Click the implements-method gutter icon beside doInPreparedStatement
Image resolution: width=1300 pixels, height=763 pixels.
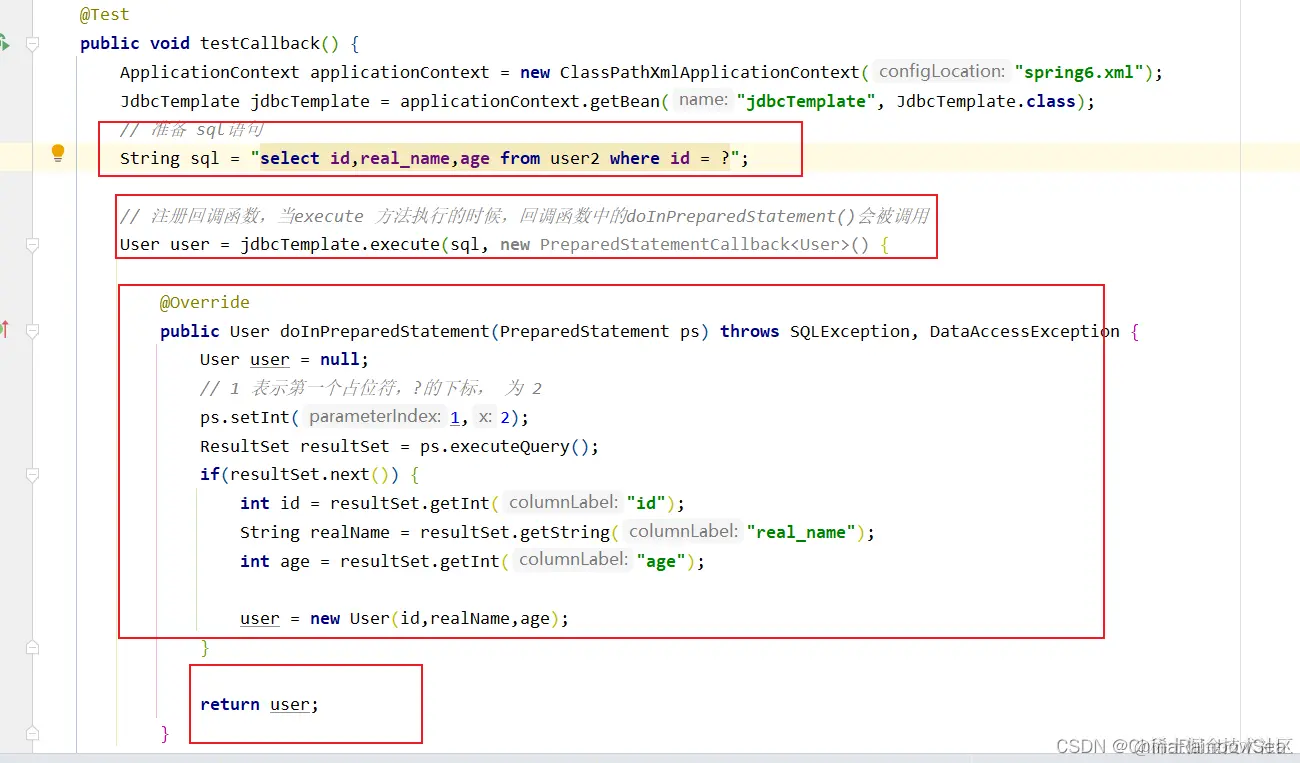pos(4,329)
